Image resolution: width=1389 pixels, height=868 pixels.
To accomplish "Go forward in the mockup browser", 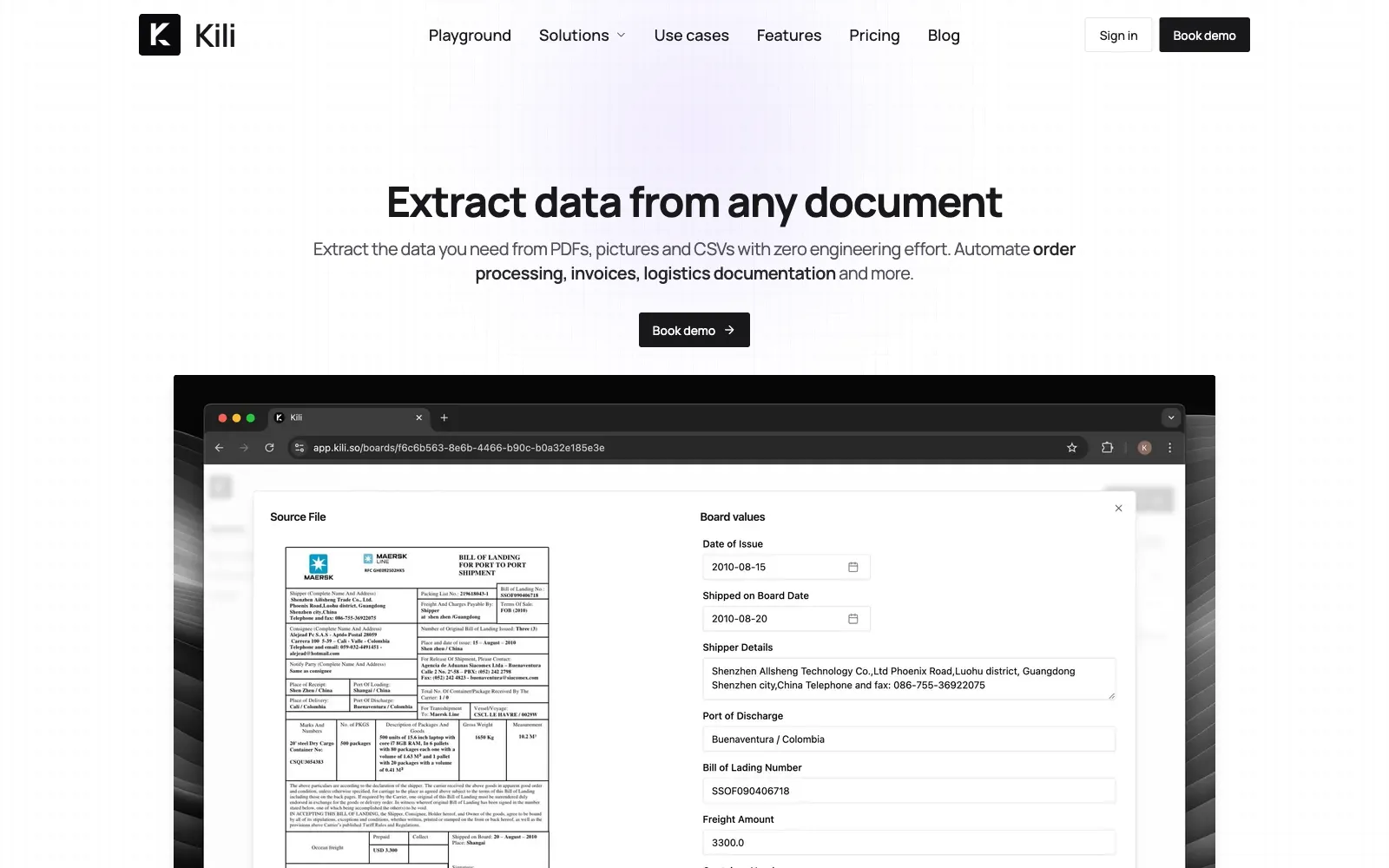I will pos(244,448).
